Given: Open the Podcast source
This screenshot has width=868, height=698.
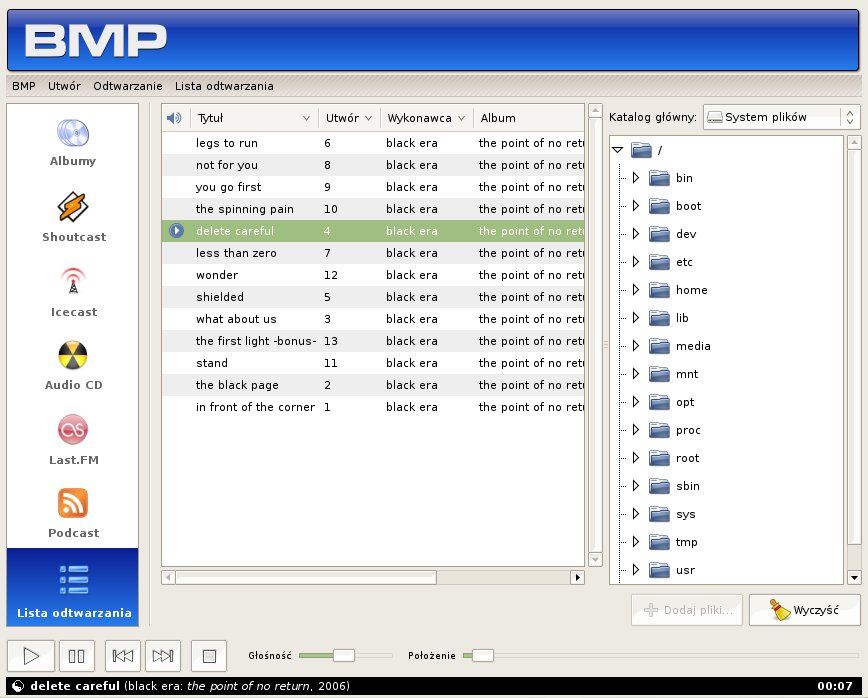Looking at the screenshot, I should click(x=74, y=514).
